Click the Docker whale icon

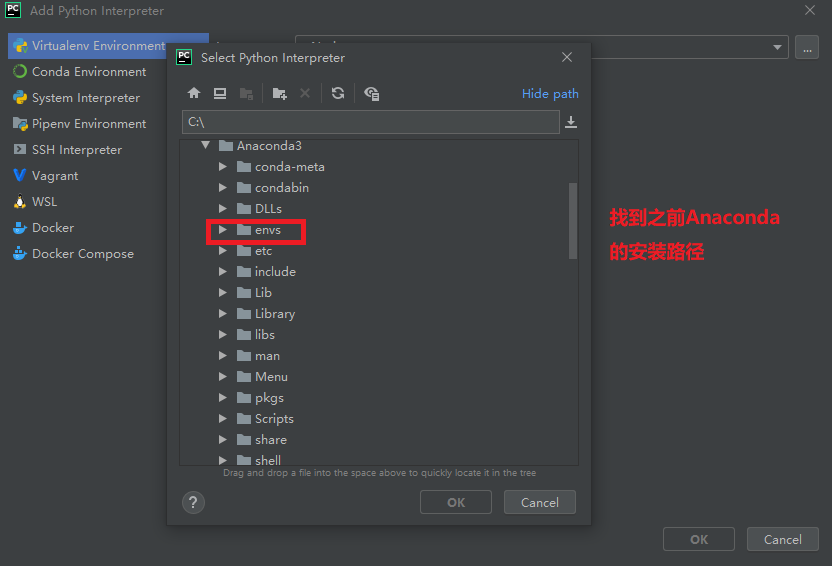(x=20, y=228)
